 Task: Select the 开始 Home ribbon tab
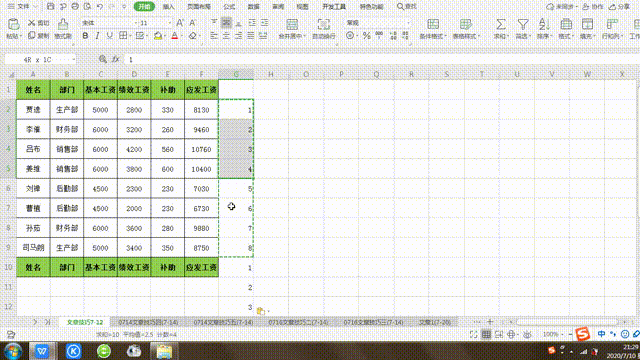[x=144, y=7]
